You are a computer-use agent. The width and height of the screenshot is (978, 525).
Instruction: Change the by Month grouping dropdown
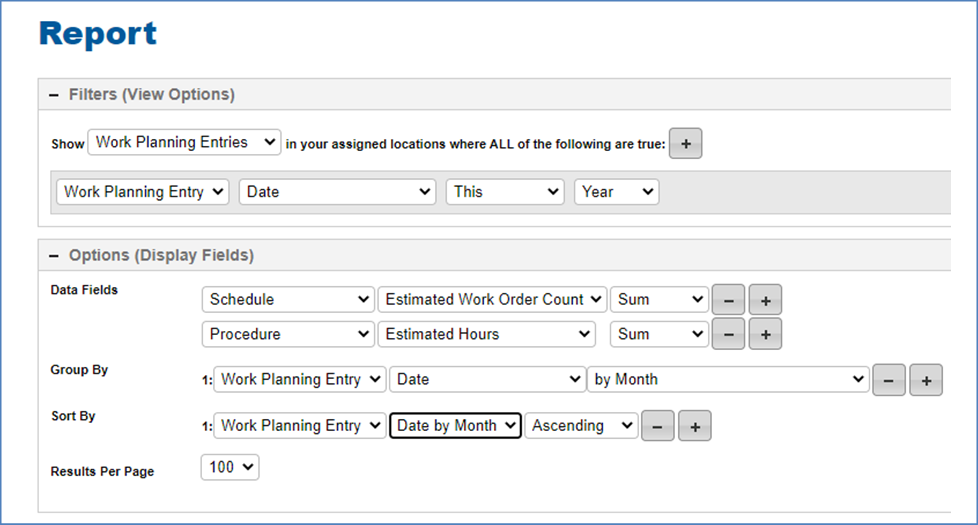tap(728, 379)
